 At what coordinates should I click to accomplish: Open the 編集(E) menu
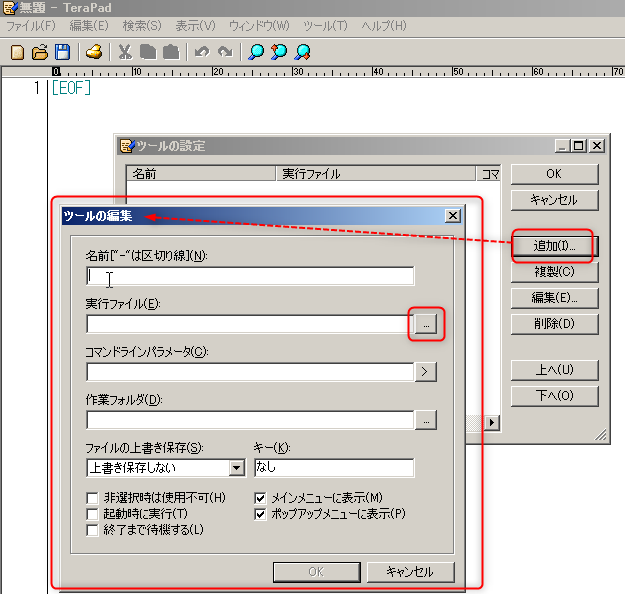point(89,26)
